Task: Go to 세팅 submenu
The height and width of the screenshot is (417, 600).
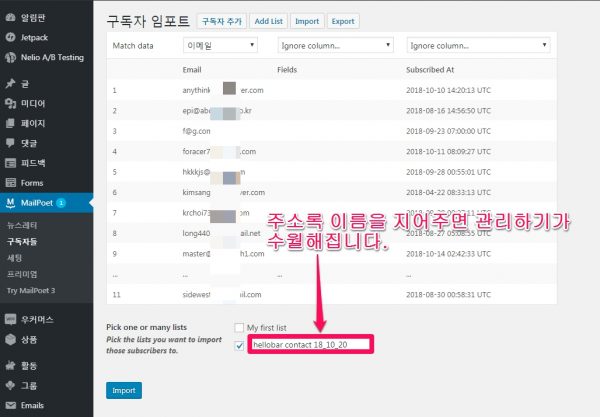Action: [15, 258]
